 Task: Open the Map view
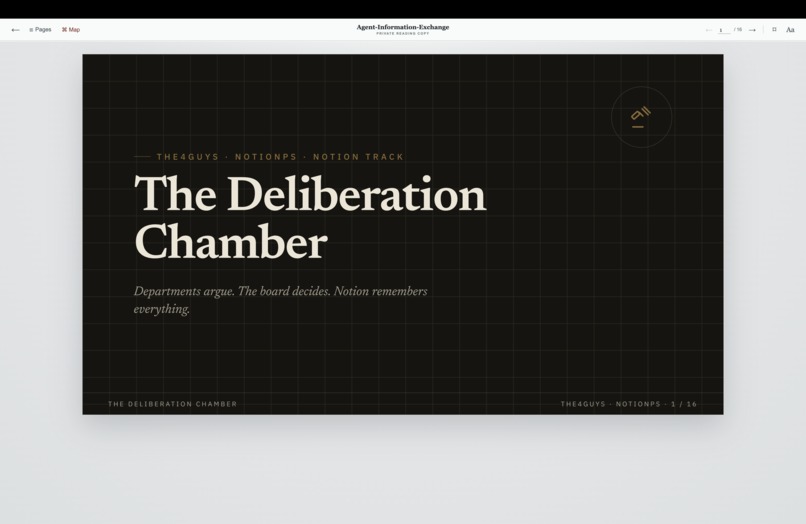(x=71, y=30)
